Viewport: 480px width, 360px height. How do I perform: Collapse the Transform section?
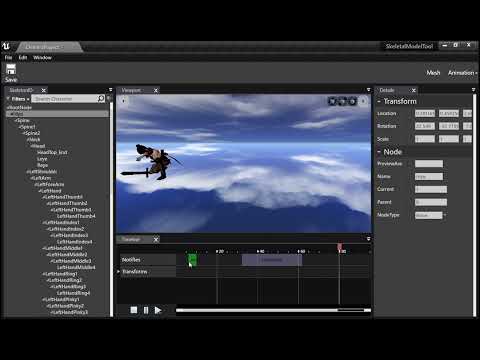[379, 101]
